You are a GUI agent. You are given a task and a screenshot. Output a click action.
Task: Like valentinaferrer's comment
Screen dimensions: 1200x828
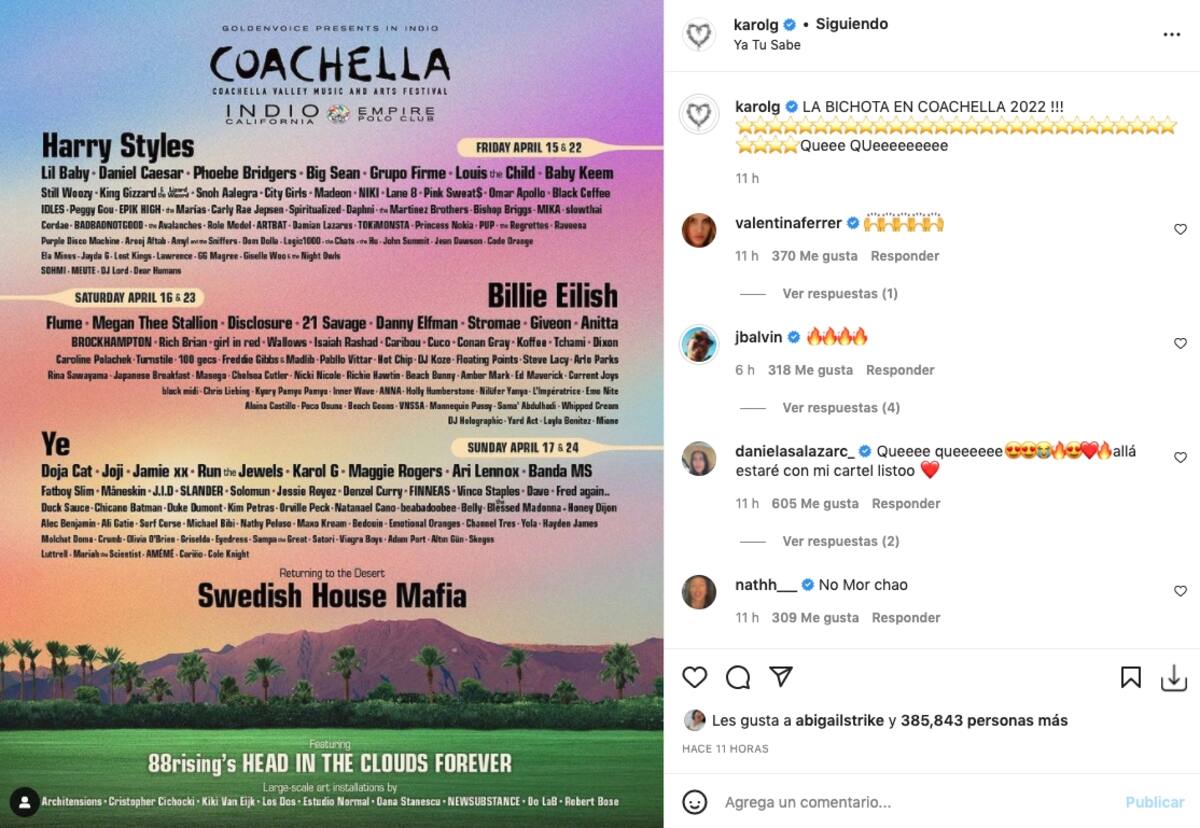1180,230
